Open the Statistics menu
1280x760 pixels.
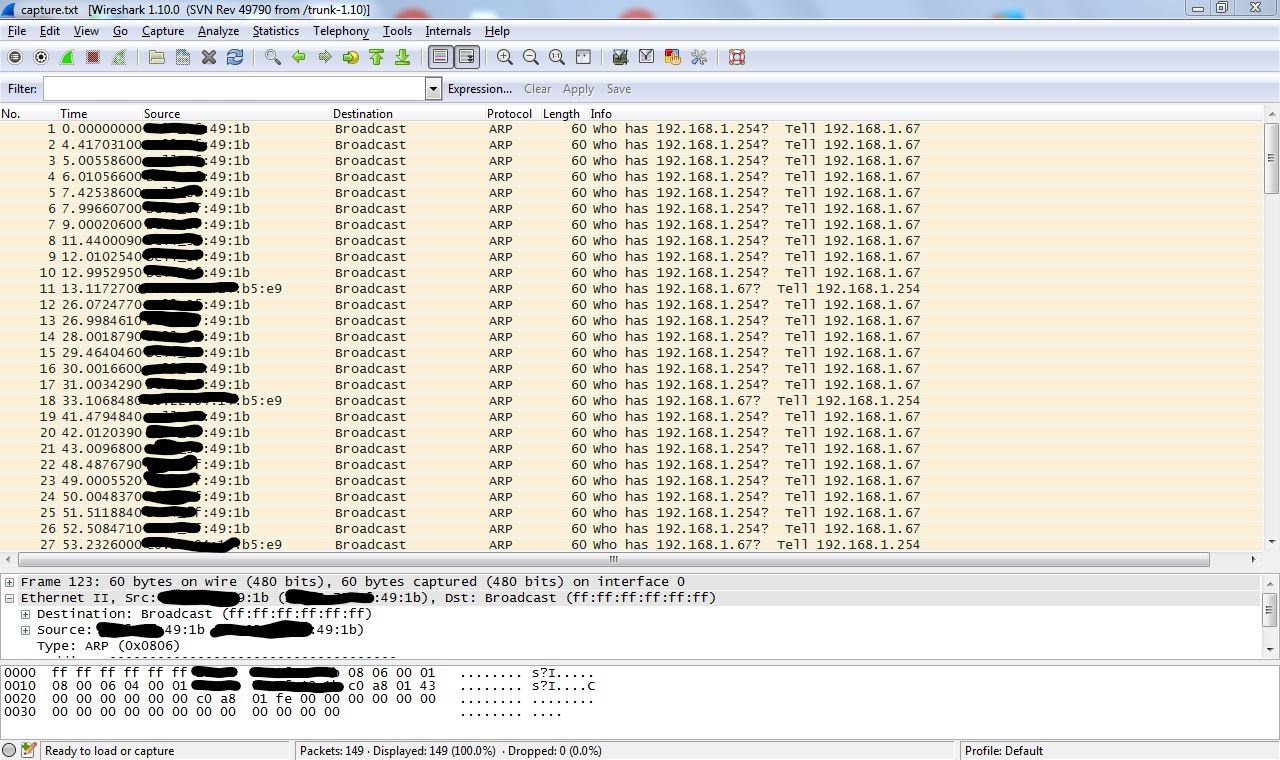(x=275, y=31)
